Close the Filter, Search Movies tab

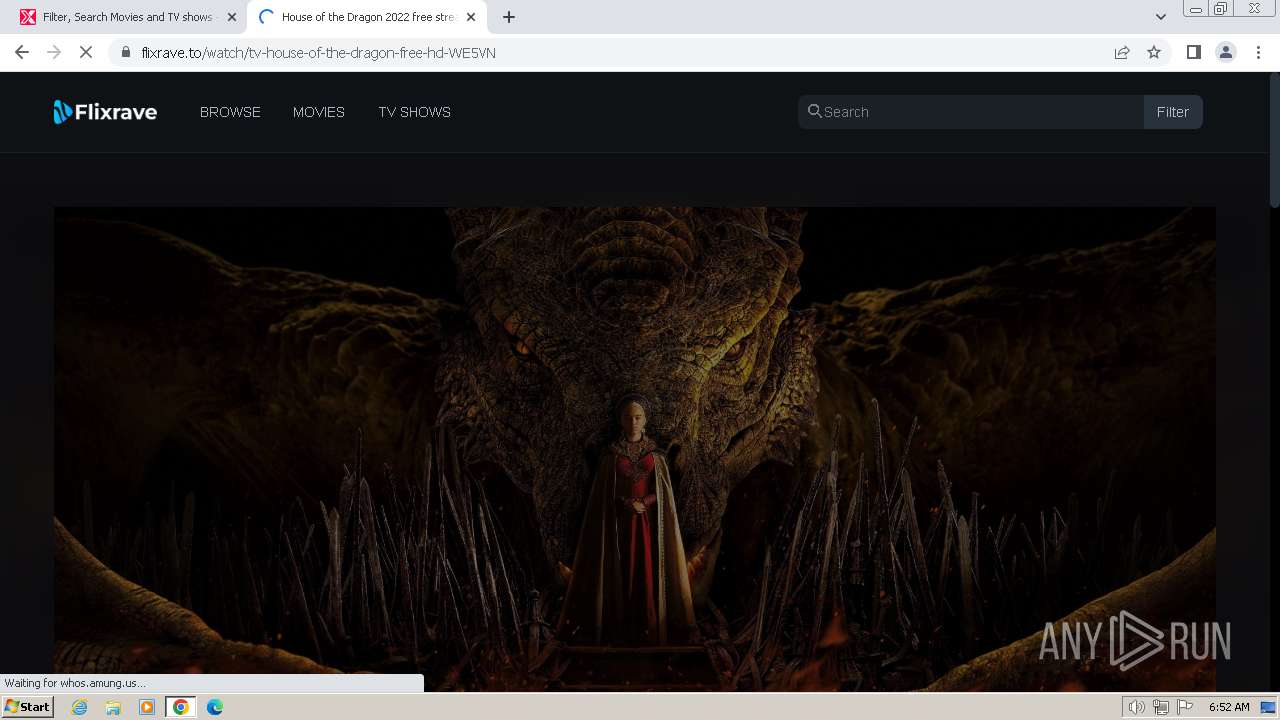point(232,17)
